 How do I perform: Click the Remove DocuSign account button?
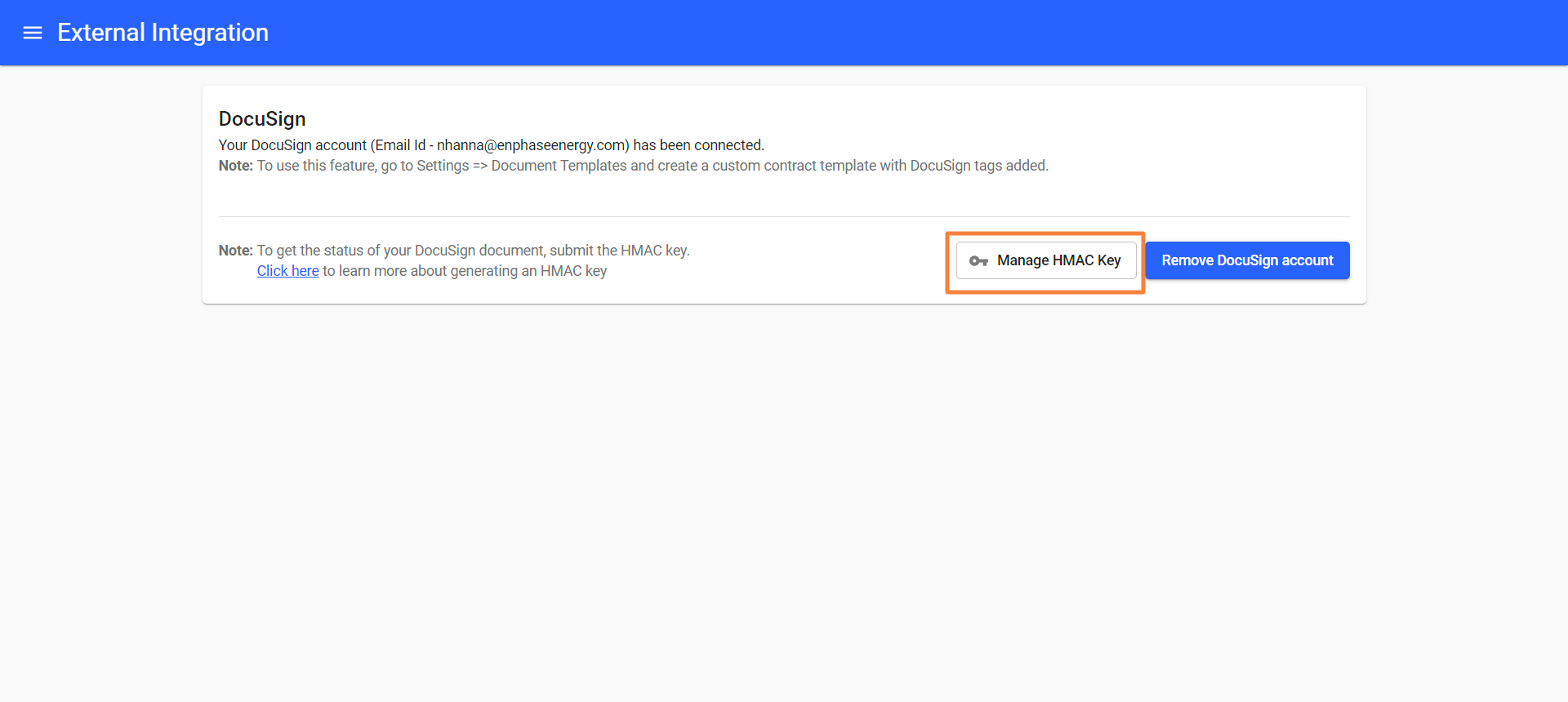click(1246, 260)
